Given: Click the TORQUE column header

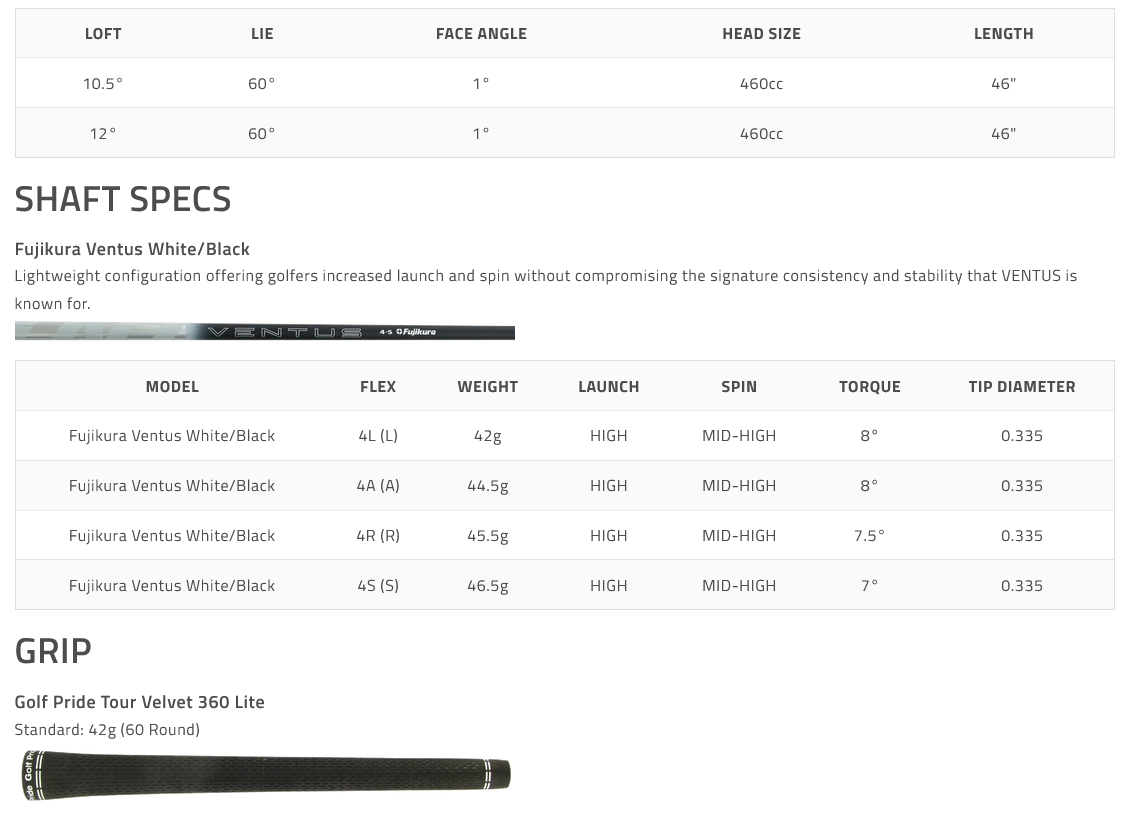Looking at the screenshot, I should pyautogui.click(x=869, y=387).
